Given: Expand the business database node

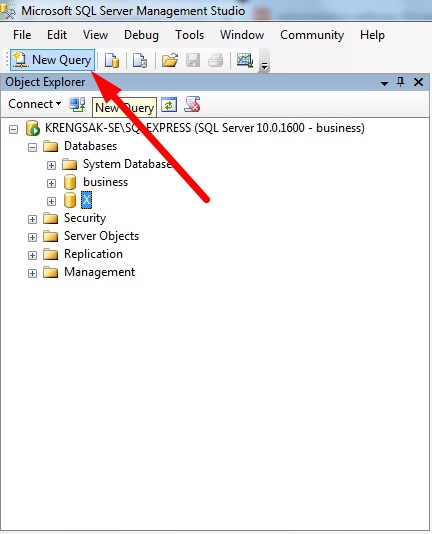Looking at the screenshot, I should coord(51,184).
